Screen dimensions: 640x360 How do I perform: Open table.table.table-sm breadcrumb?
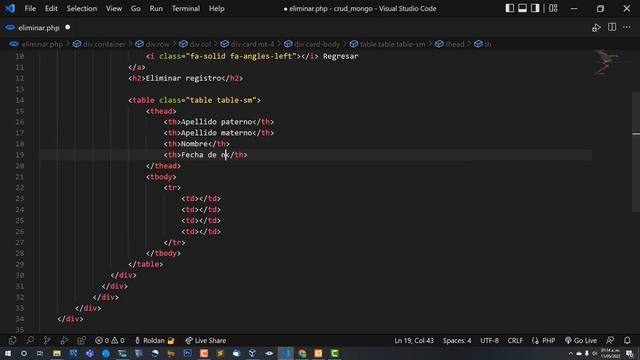(392, 44)
